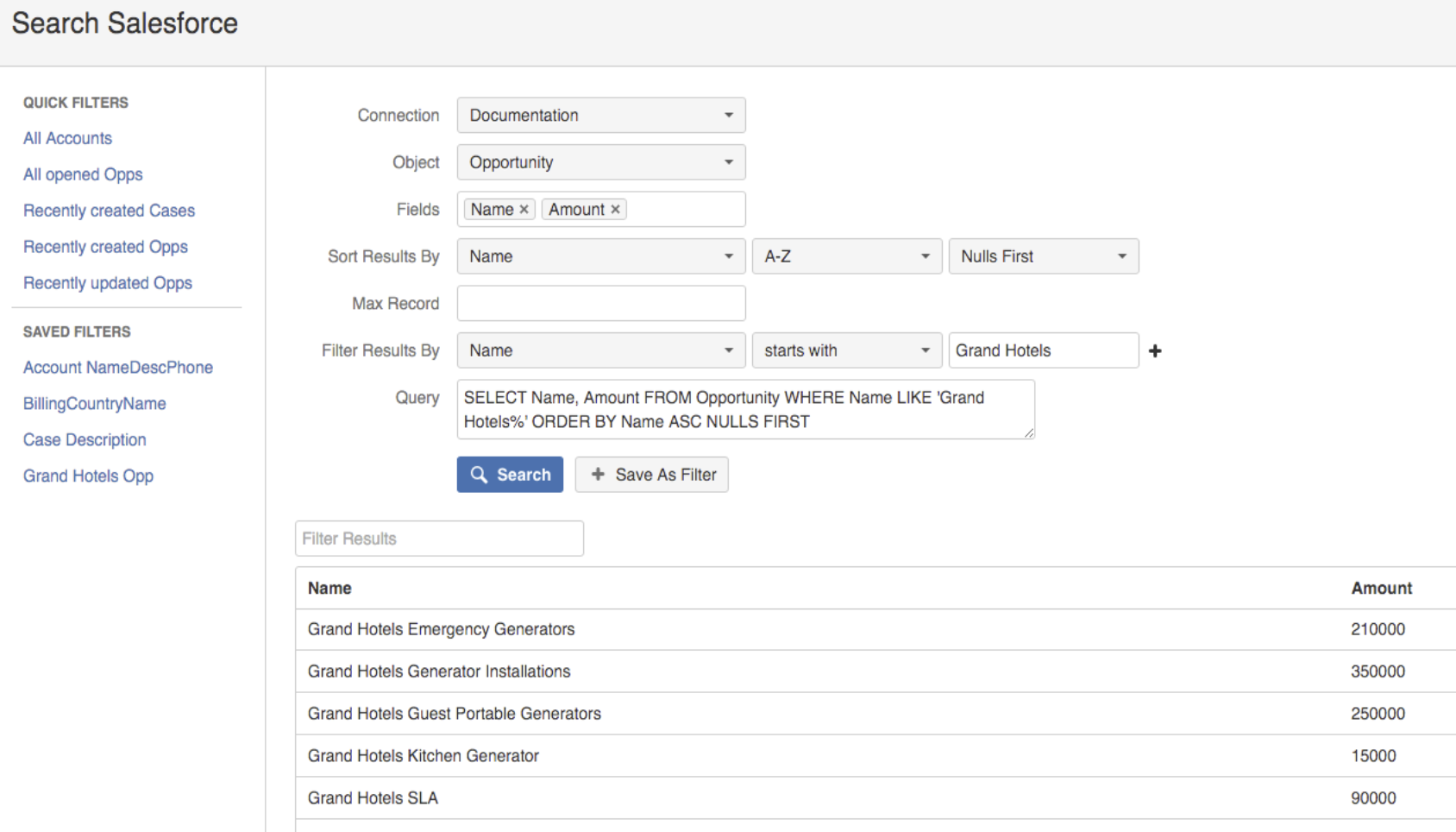This screenshot has height=832, width=1456.
Task: Select Recently created Cases filter
Action: coord(109,211)
